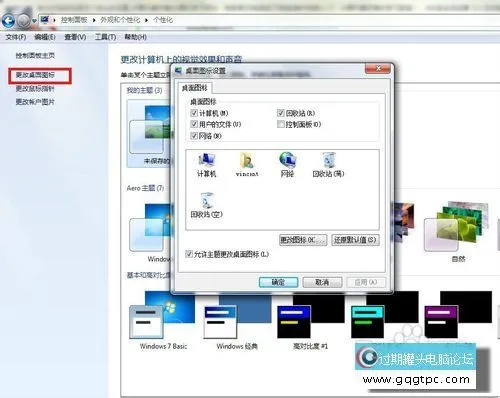This screenshot has width=500, height=398.
Task: Click the Forward navigation arrow button
Action: (24, 21)
